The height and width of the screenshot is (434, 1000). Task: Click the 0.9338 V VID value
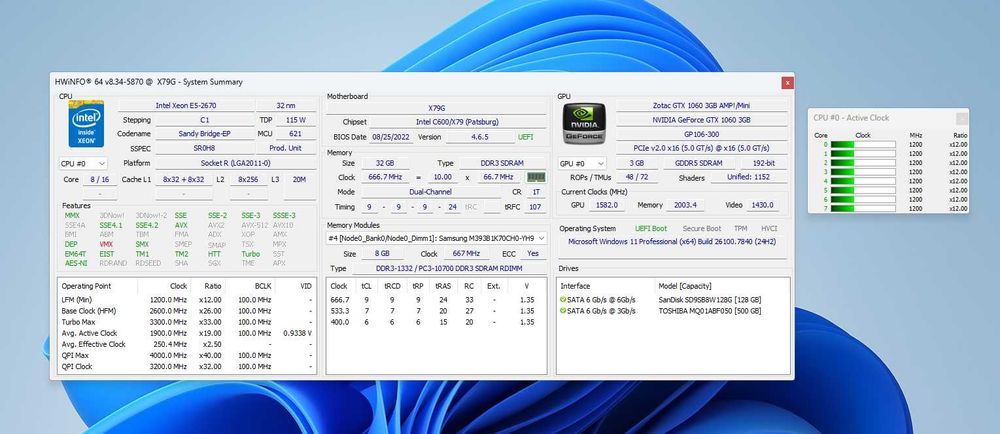[297, 333]
